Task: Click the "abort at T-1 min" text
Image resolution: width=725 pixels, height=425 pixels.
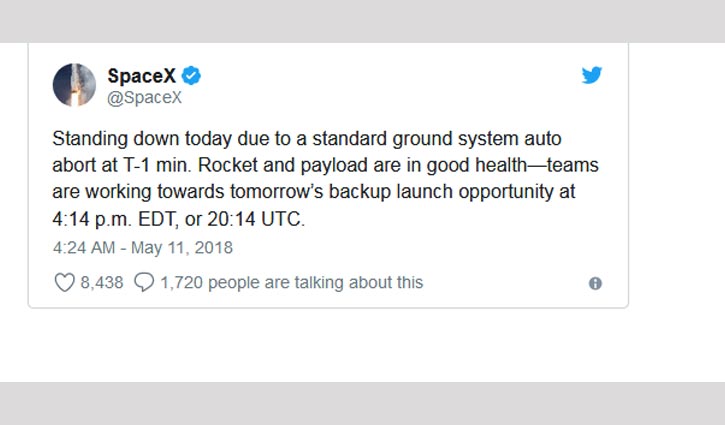Action: coord(122,165)
